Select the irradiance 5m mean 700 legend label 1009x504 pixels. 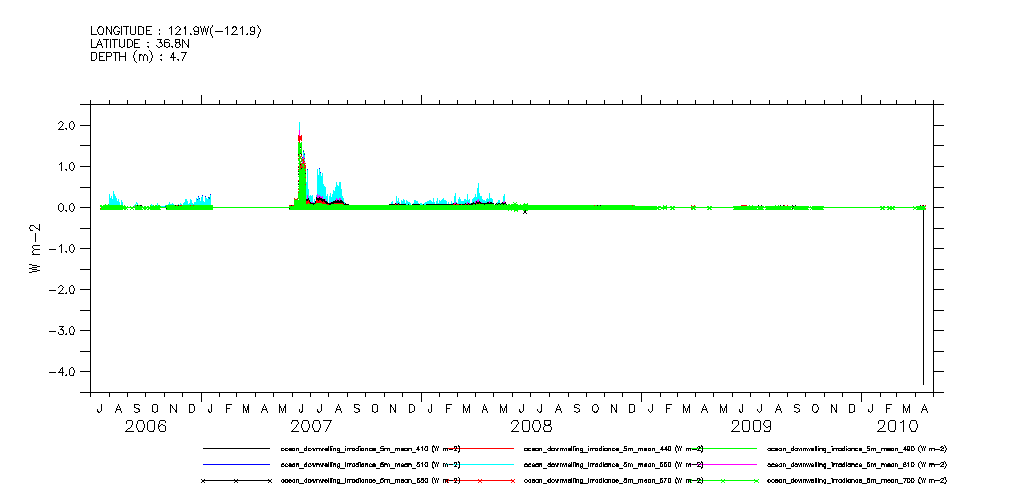pyautogui.click(x=856, y=481)
